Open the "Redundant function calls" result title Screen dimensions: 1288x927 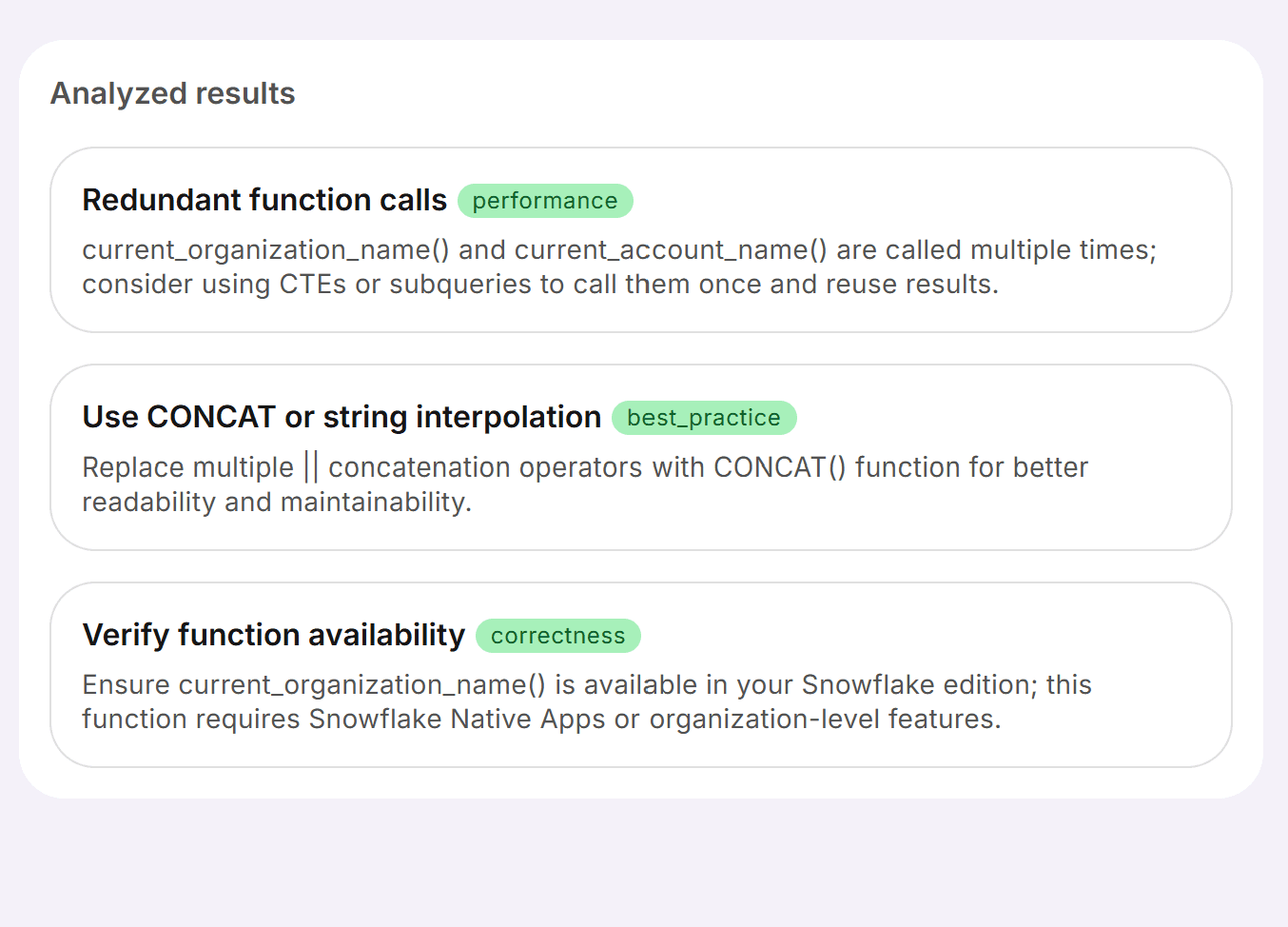(263, 200)
